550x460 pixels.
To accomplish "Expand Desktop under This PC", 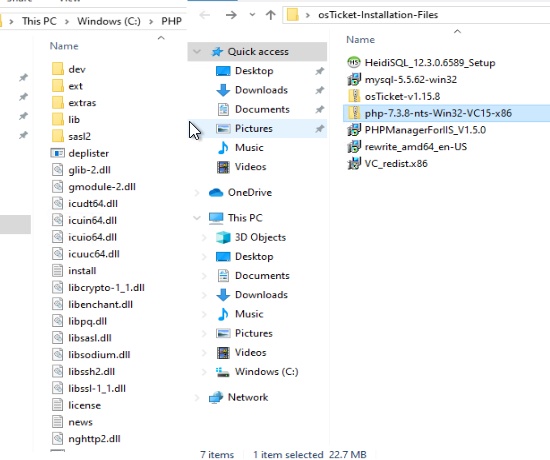I will pos(204,257).
